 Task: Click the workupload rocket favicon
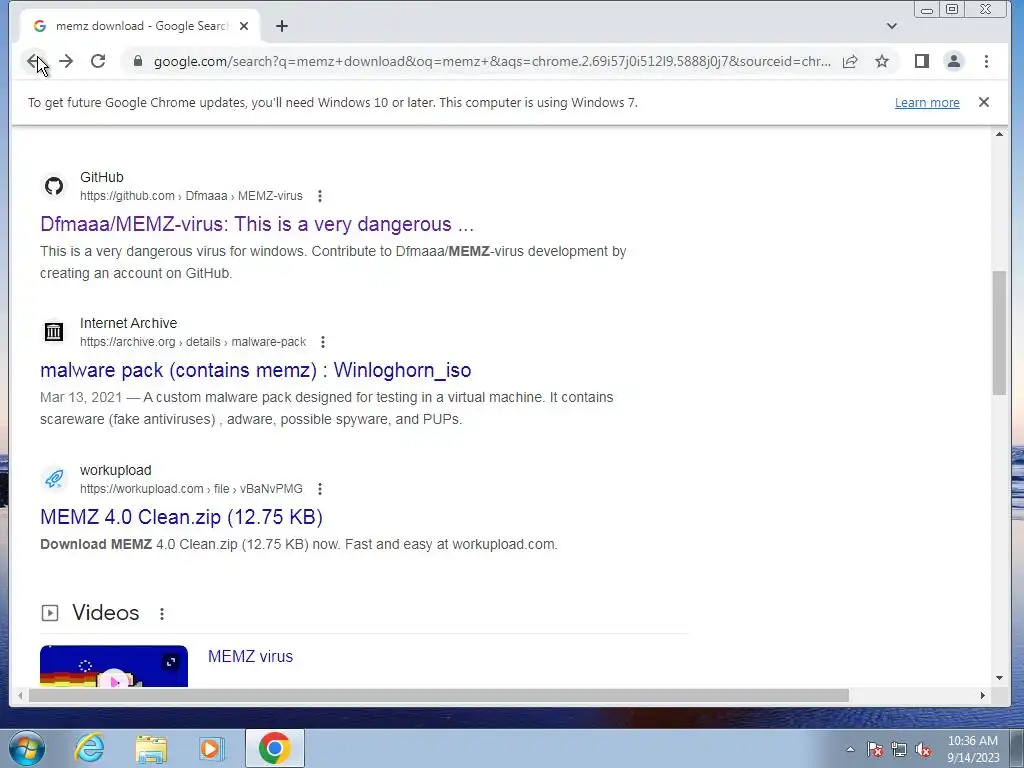point(54,479)
